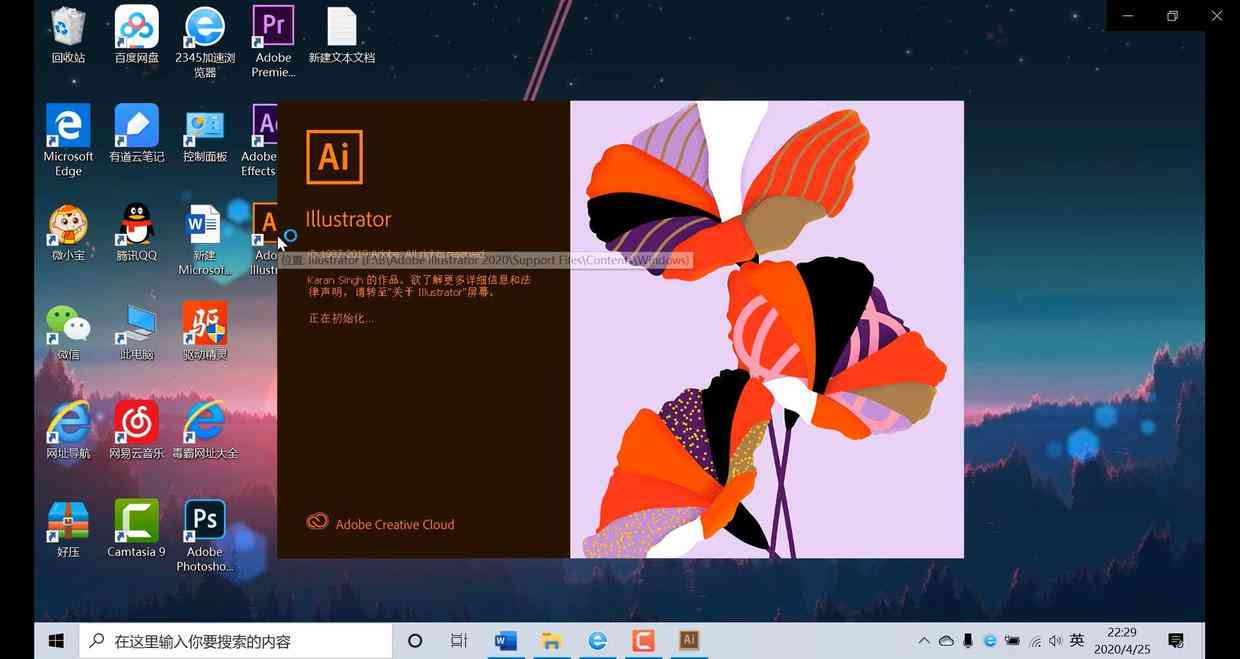The width and height of the screenshot is (1240, 659).
Task: Click the flower artwork on the splash screen
Action: pos(767,329)
